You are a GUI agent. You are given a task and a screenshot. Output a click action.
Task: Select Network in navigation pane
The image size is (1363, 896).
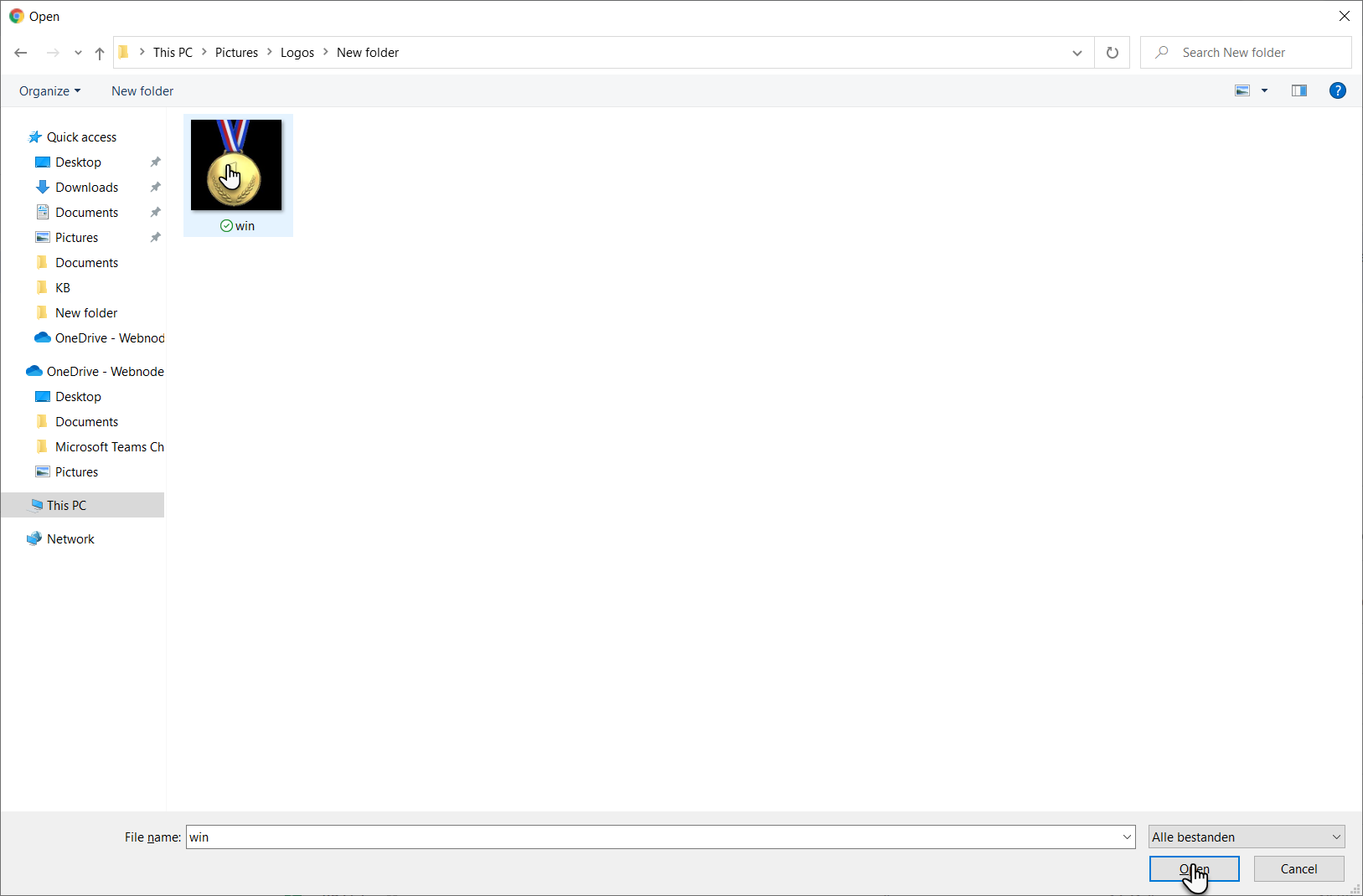[x=70, y=539]
